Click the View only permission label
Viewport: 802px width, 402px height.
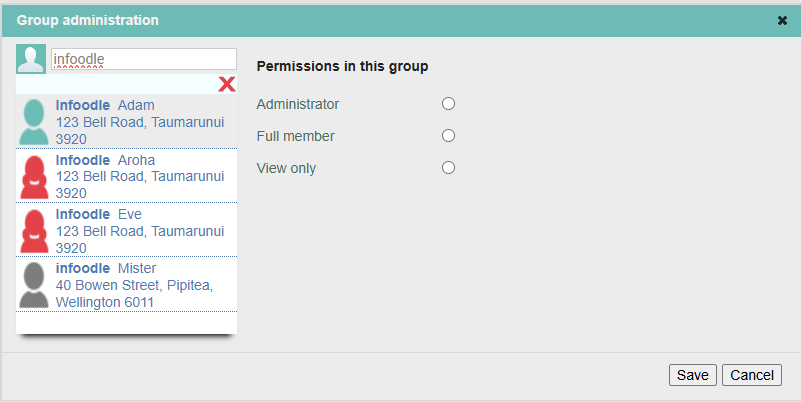[x=286, y=168]
